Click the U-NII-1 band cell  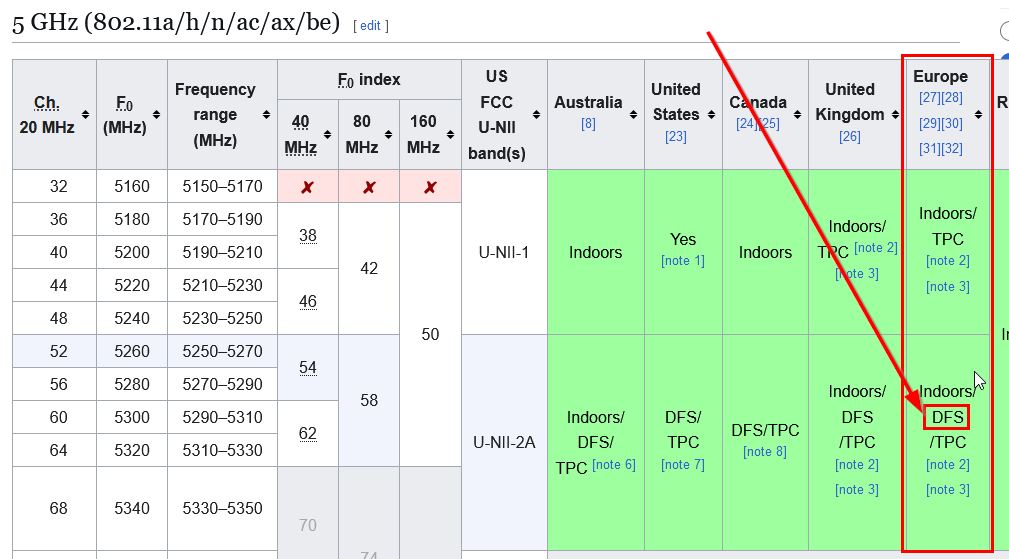coord(504,252)
